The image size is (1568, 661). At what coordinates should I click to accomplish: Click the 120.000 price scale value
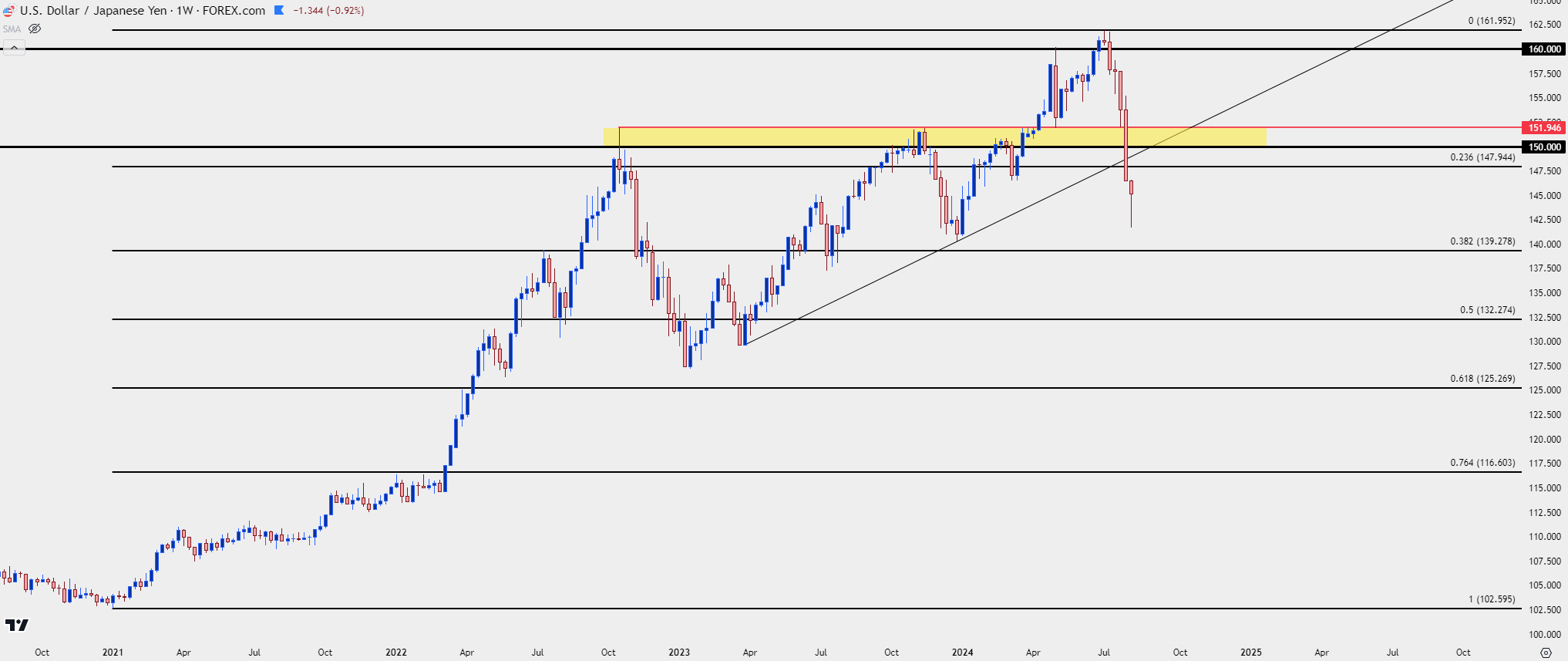(x=1545, y=440)
